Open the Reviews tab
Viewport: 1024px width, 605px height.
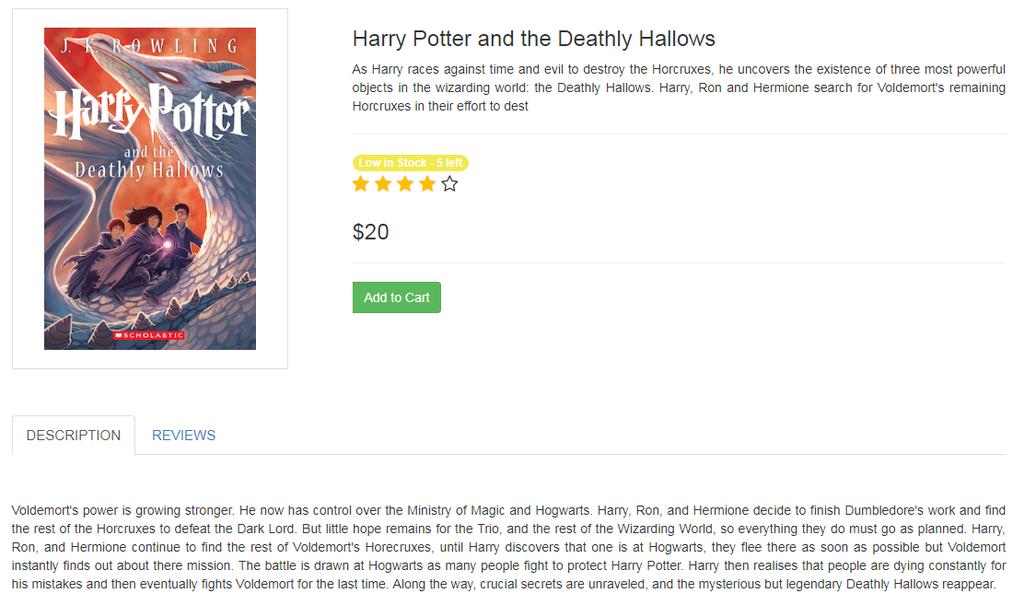coord(184,435)
